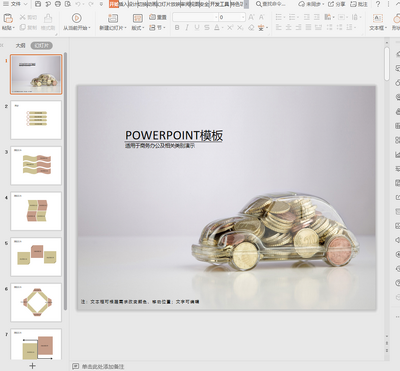Click the Cut (剪切) scissors icon

(x=22, y=17)
